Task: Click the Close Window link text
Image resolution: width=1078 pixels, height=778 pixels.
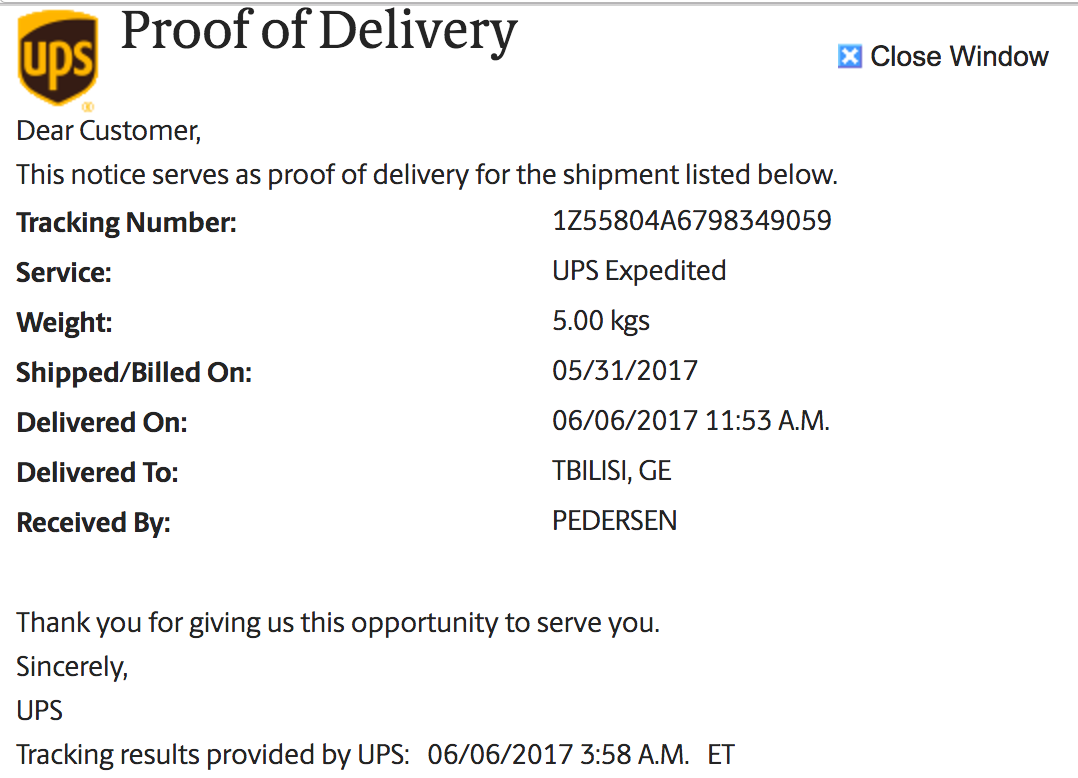Action: pos(959,57)
